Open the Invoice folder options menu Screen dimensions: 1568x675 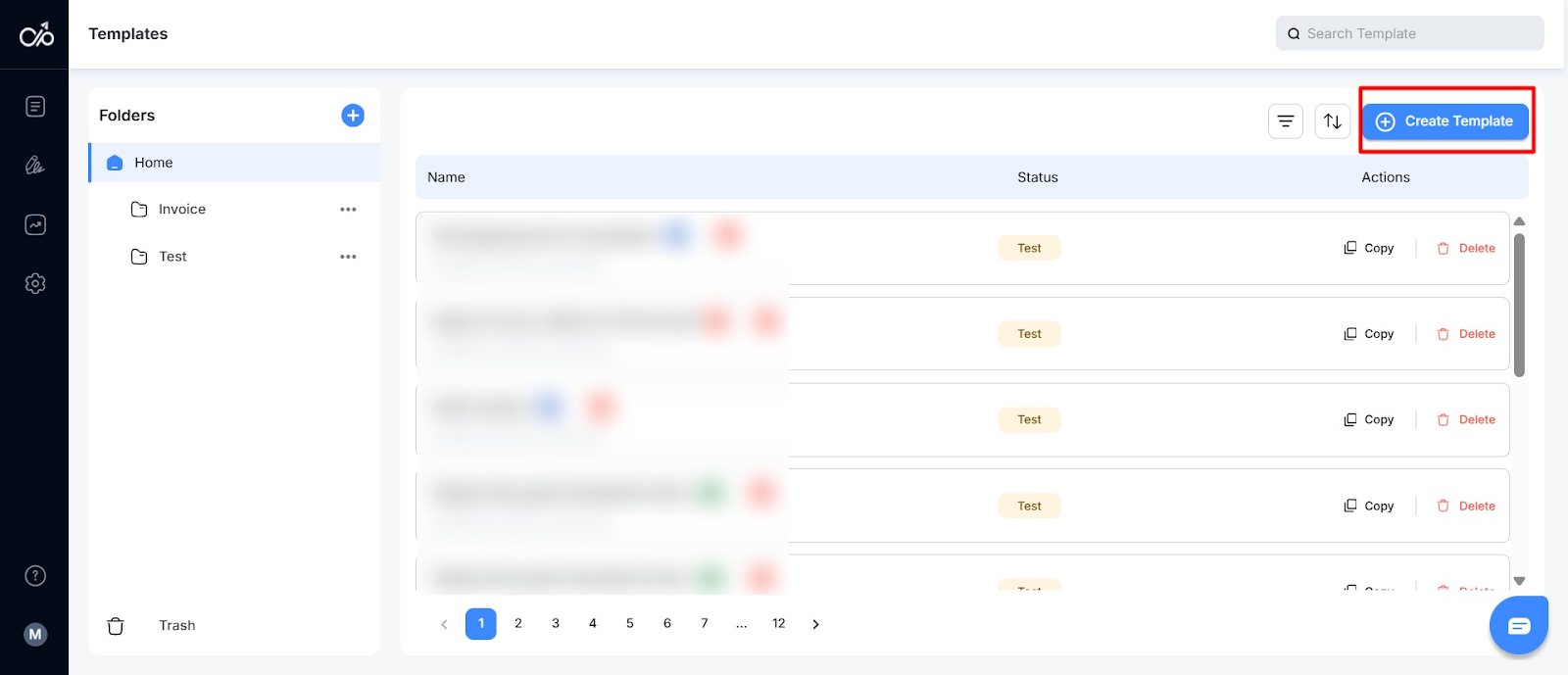(349, 209)
